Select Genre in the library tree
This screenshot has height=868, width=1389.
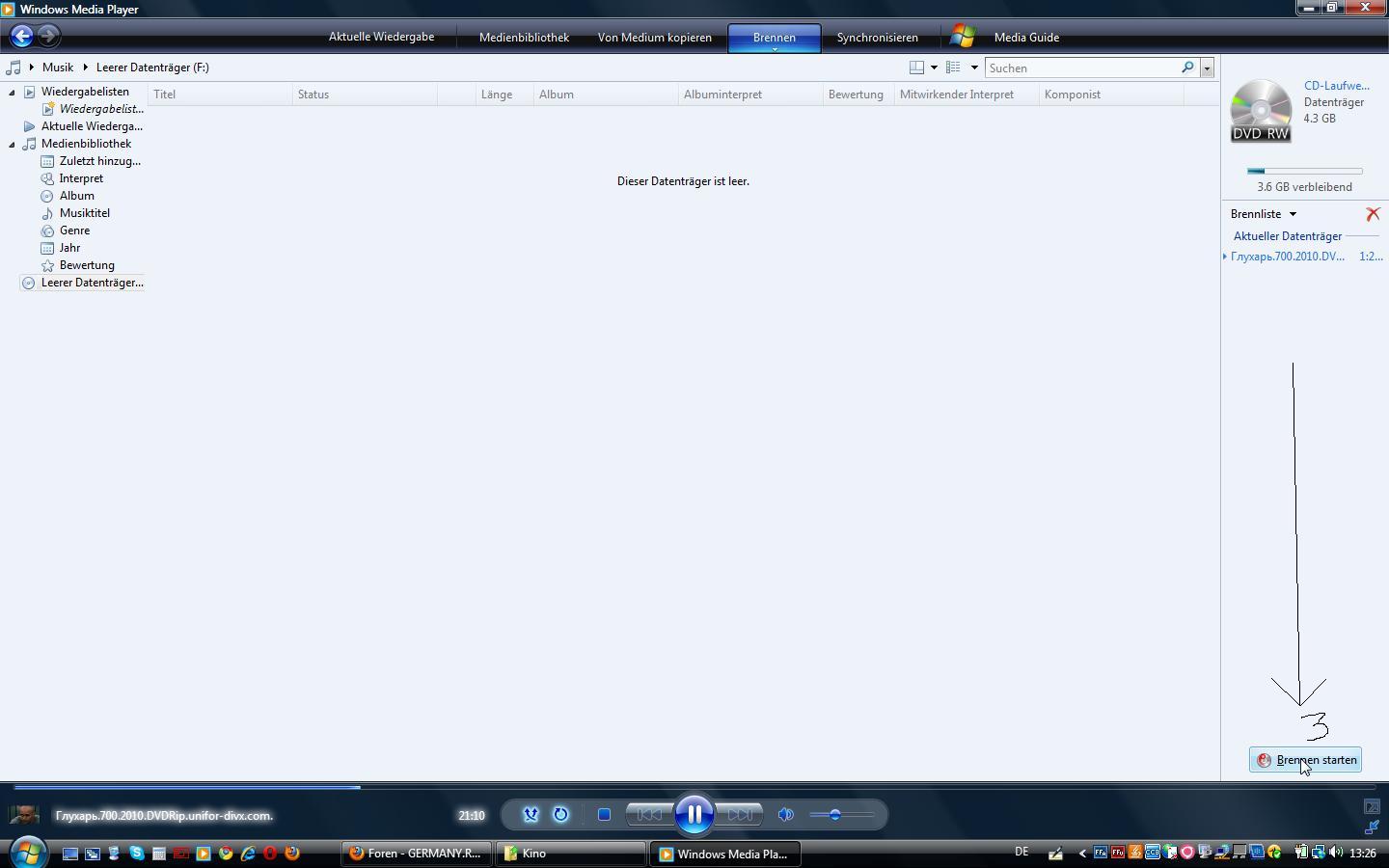[x=74, y=231]
